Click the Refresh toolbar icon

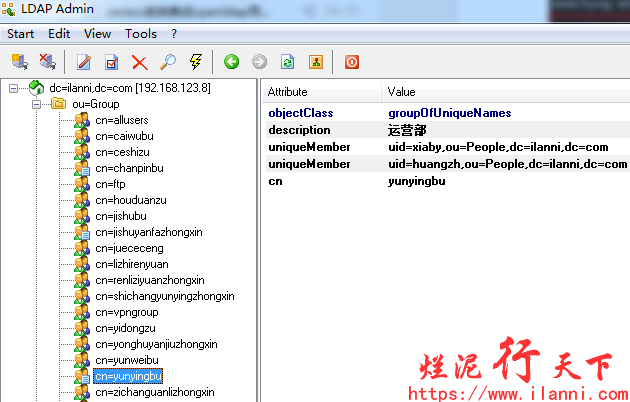point(288,62)
